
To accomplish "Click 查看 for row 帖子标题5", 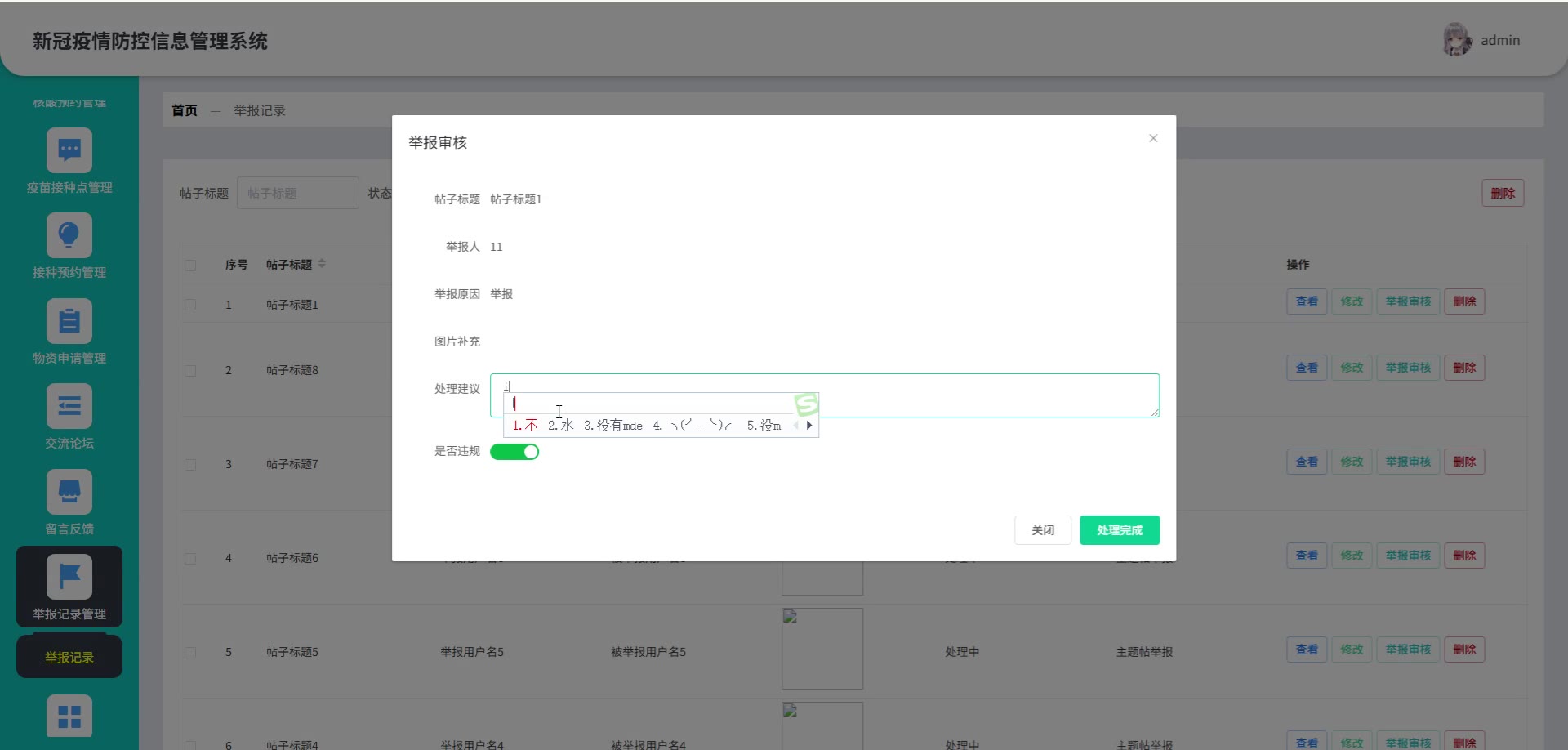I will (1307, 650).
